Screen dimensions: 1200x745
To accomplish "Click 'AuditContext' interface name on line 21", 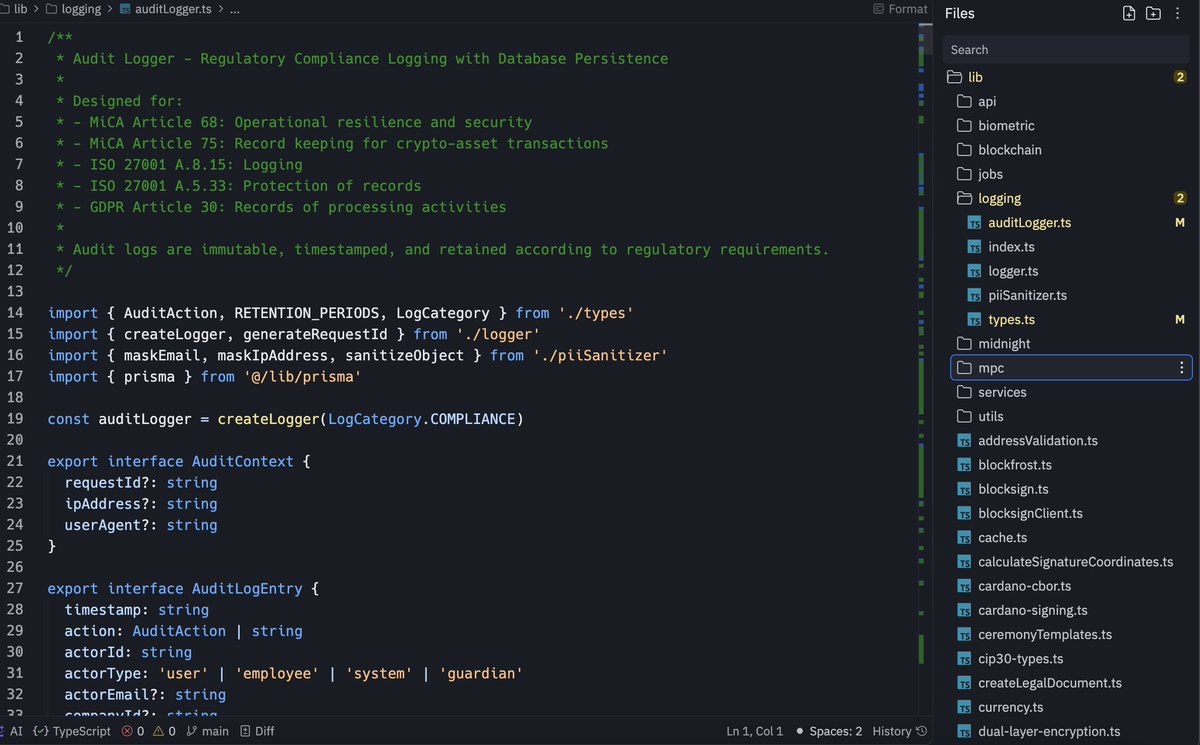I will click(x=243, y=461).
